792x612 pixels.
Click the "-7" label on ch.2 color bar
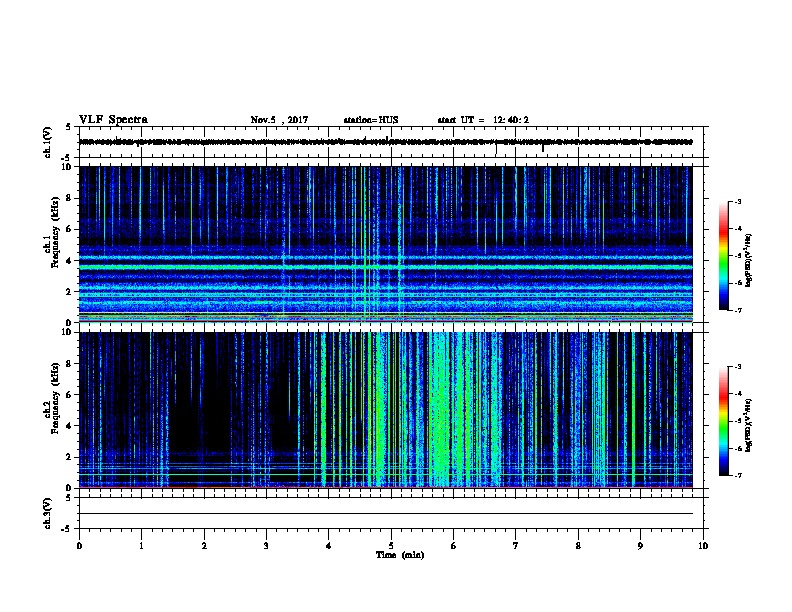click(x=737, y=475)
